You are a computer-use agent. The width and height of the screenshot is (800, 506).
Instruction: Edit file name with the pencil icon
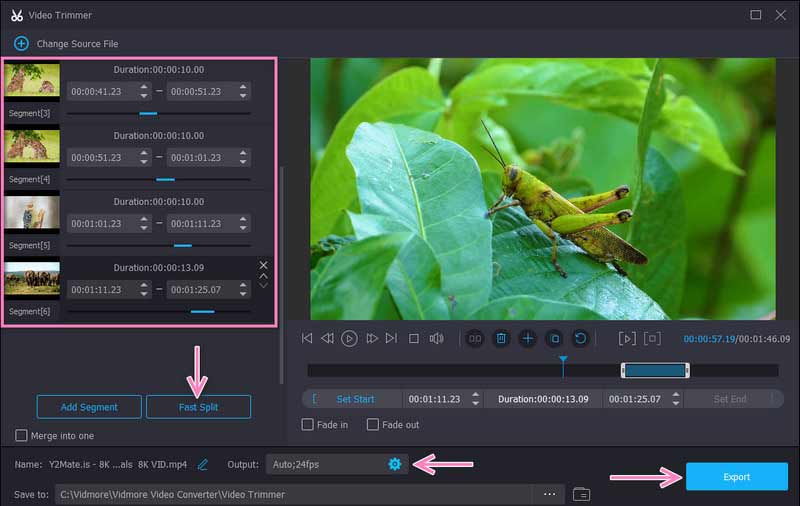pos(203,464)
